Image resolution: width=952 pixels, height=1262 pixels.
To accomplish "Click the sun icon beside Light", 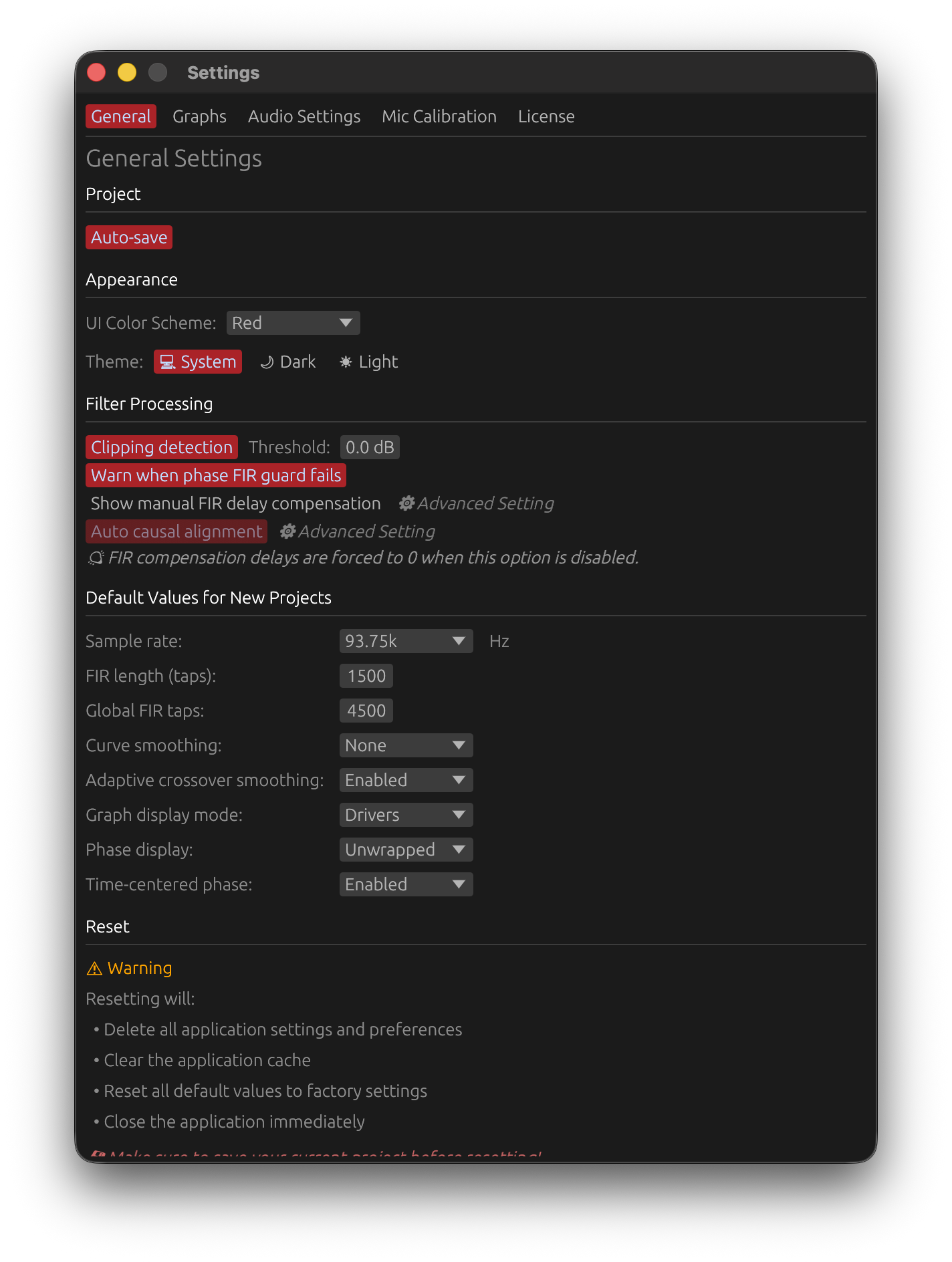I will coord(346,362).
